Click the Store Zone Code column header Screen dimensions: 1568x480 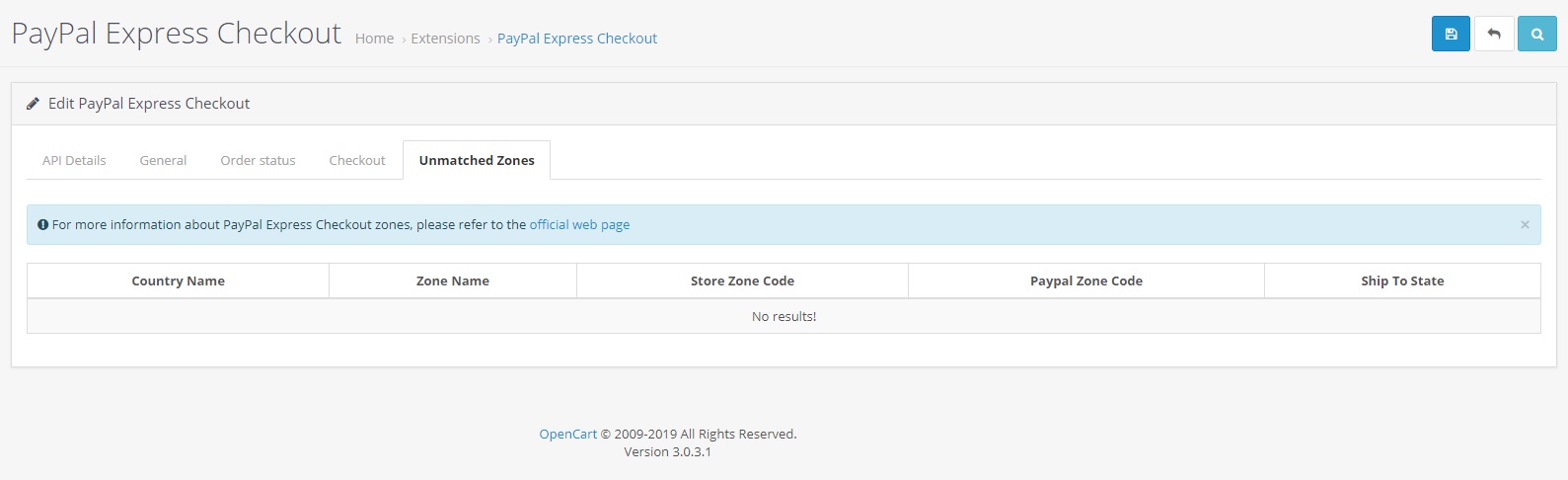click(x=742, y=281)
